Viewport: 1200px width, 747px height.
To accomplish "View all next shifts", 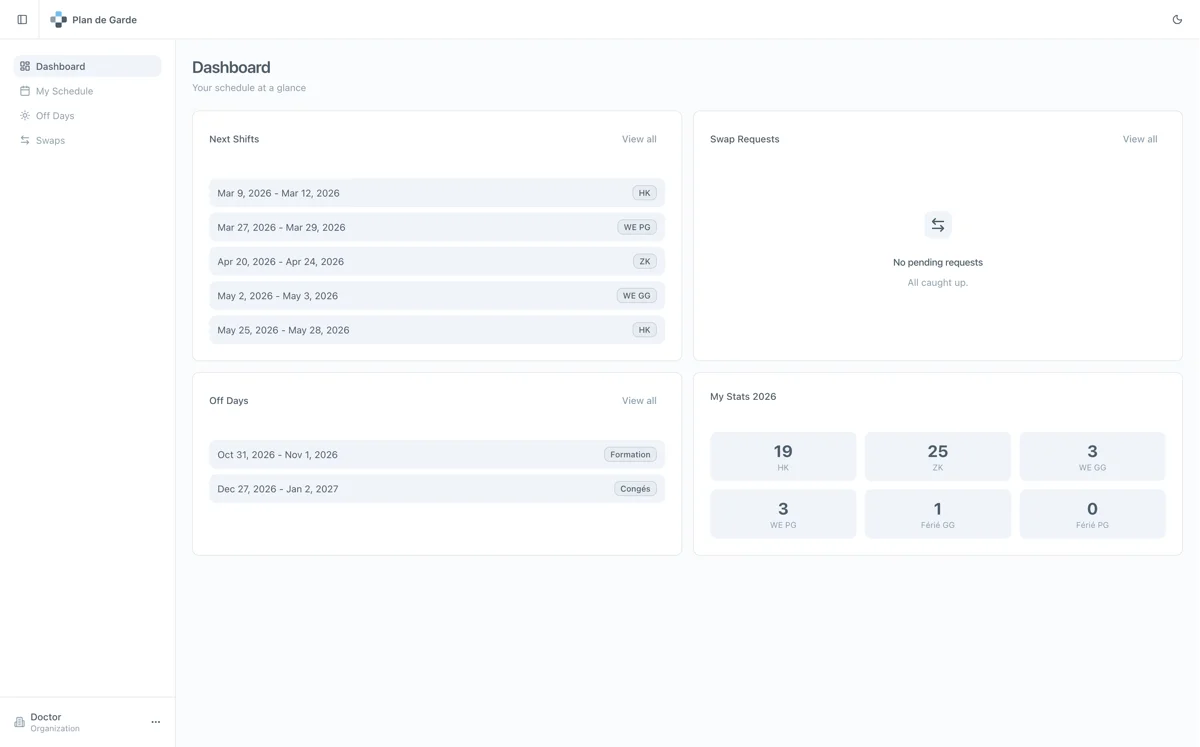I will (638, 139).
